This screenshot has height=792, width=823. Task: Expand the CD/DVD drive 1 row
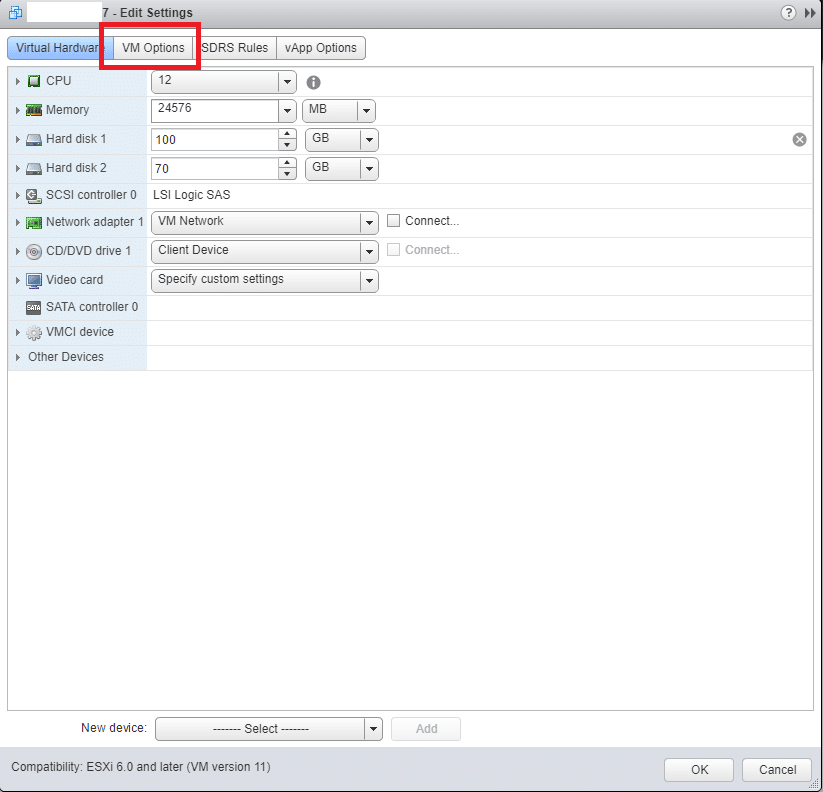[17, 251]
